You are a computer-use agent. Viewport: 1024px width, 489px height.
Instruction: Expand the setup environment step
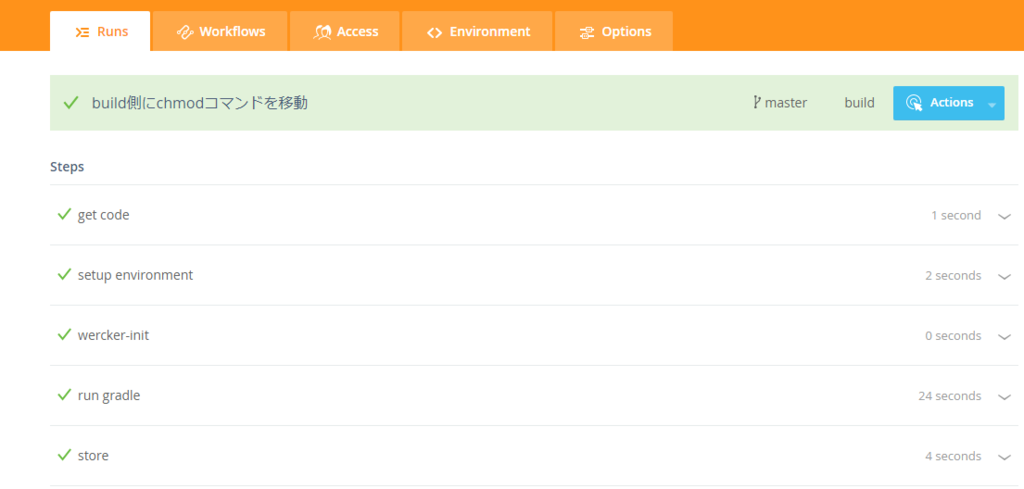tap(1004, 276)
